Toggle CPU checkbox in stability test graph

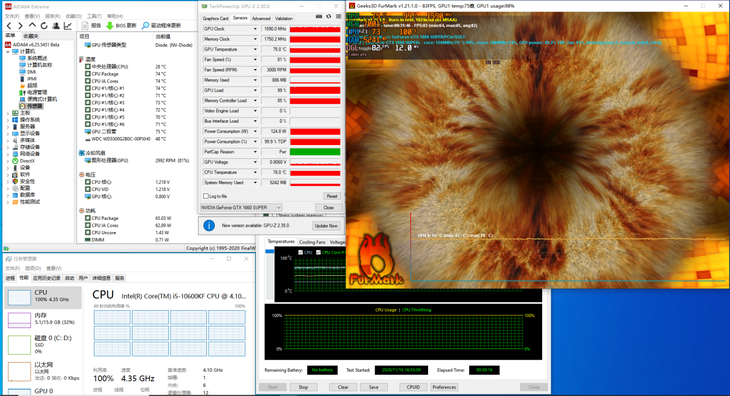pyautogui.click(x=300, y=253)
